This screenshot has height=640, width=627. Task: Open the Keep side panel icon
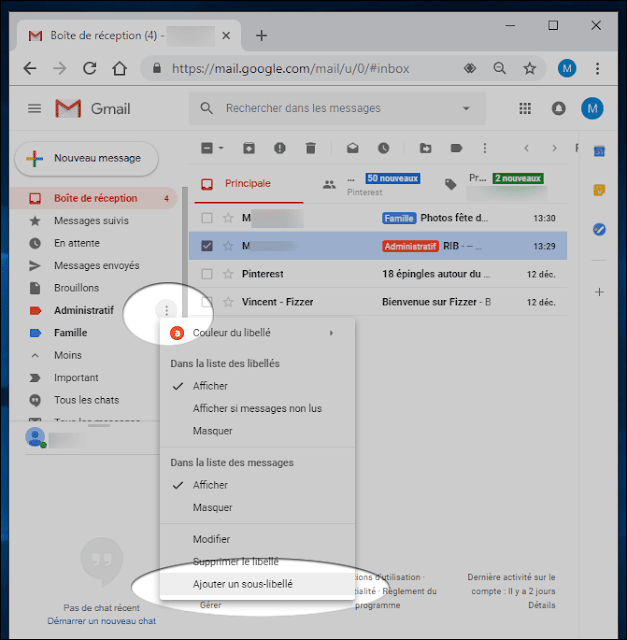tap(599, 190)
